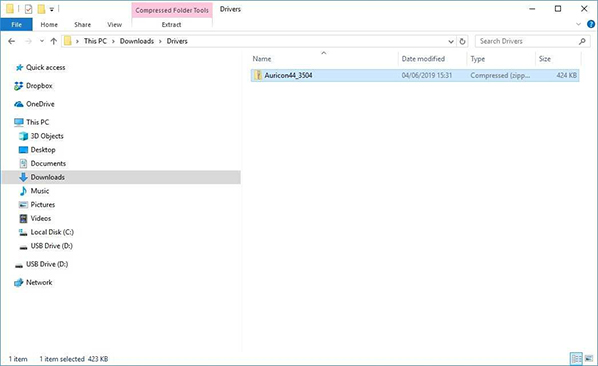
Task: Select This PC in the sidebar
Action: pos(37,122)
